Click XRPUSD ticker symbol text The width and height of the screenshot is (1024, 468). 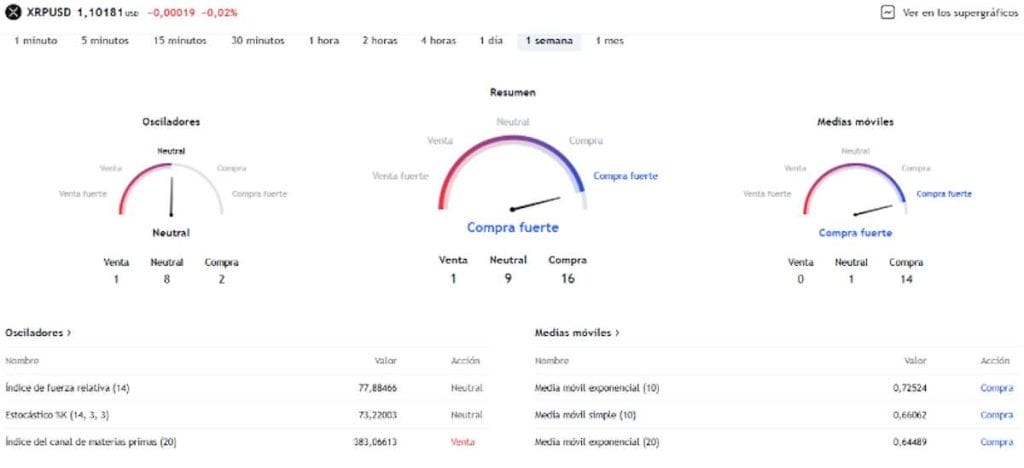pyautogui.click(x=49, y=12)
